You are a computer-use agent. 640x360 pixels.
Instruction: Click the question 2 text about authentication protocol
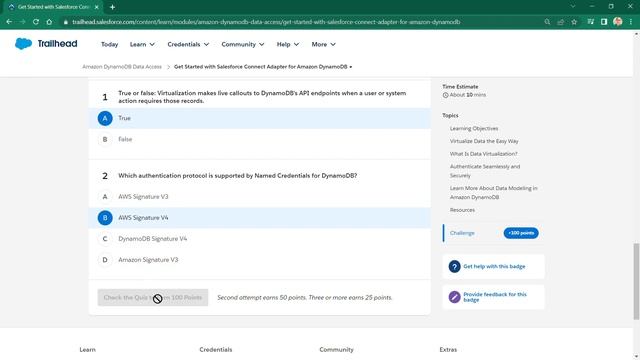tap(238, 176)
